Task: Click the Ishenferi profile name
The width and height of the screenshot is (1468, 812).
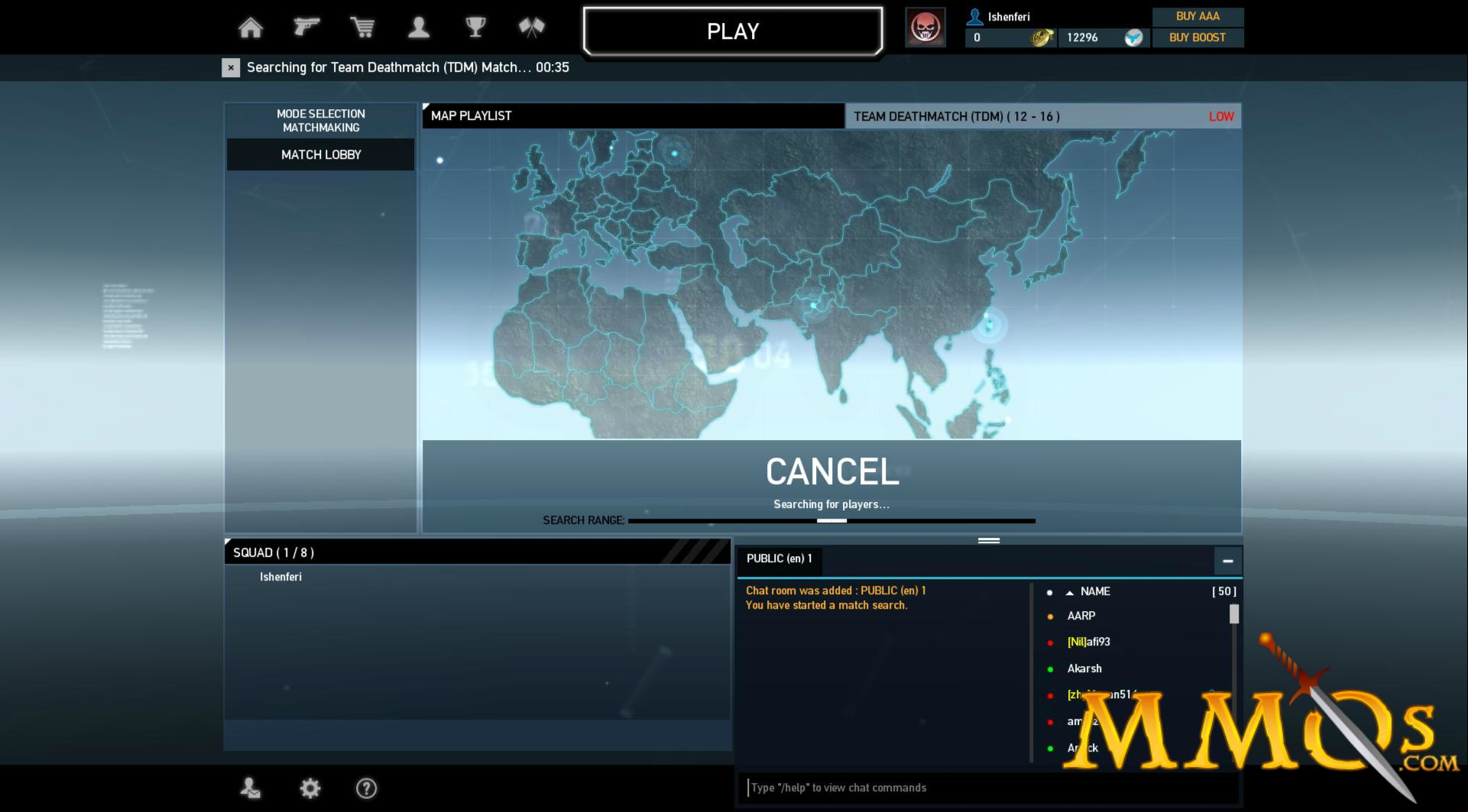Action: click(1009, 17)
